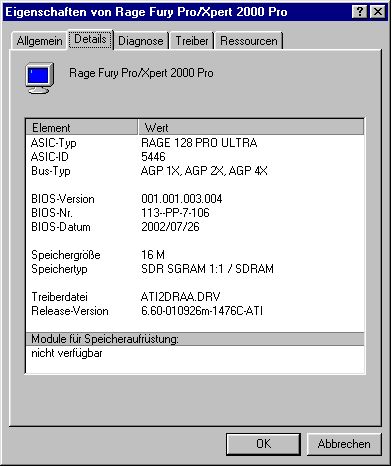Click the ATI2DRAA.DRV driver file value
This screenshot has width=392, height=466.
coord(180,297)
